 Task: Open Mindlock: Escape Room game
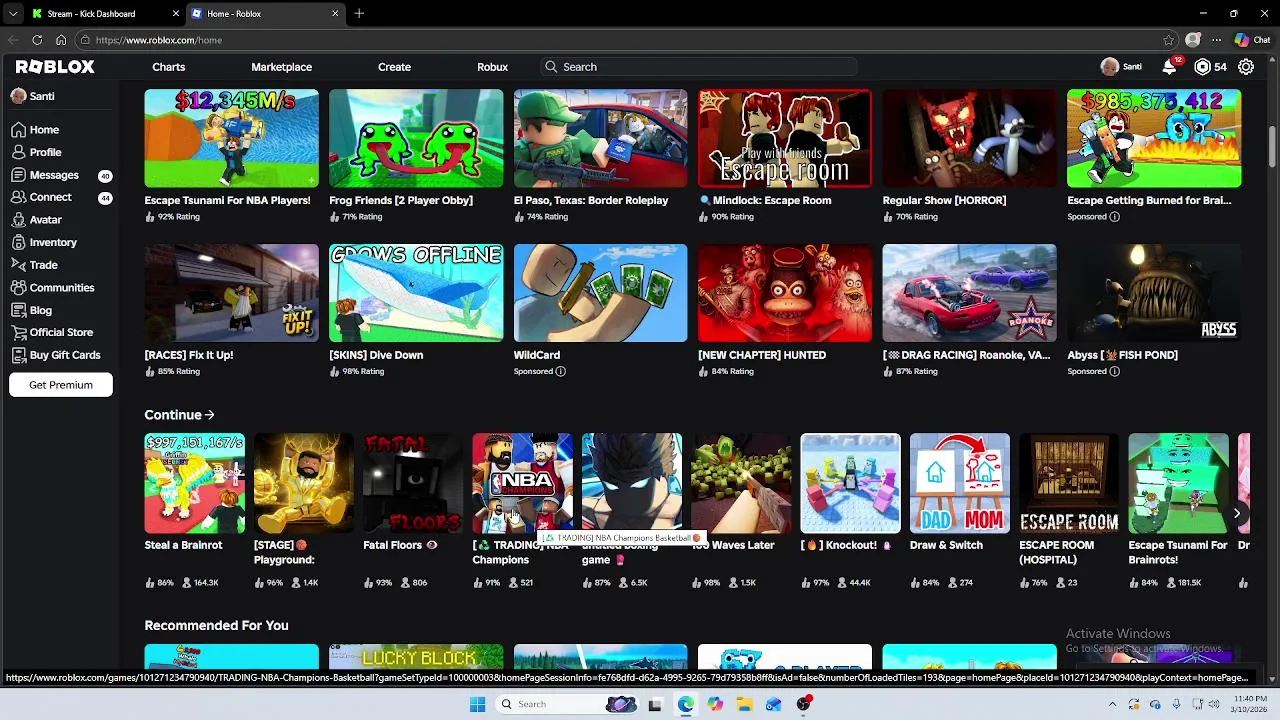coord(785,138)
